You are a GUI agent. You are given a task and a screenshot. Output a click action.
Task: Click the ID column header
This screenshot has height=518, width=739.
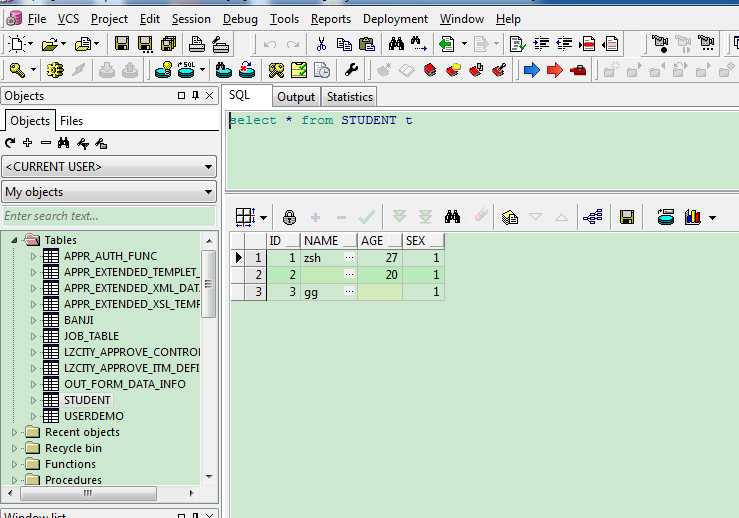coord(283,241)
